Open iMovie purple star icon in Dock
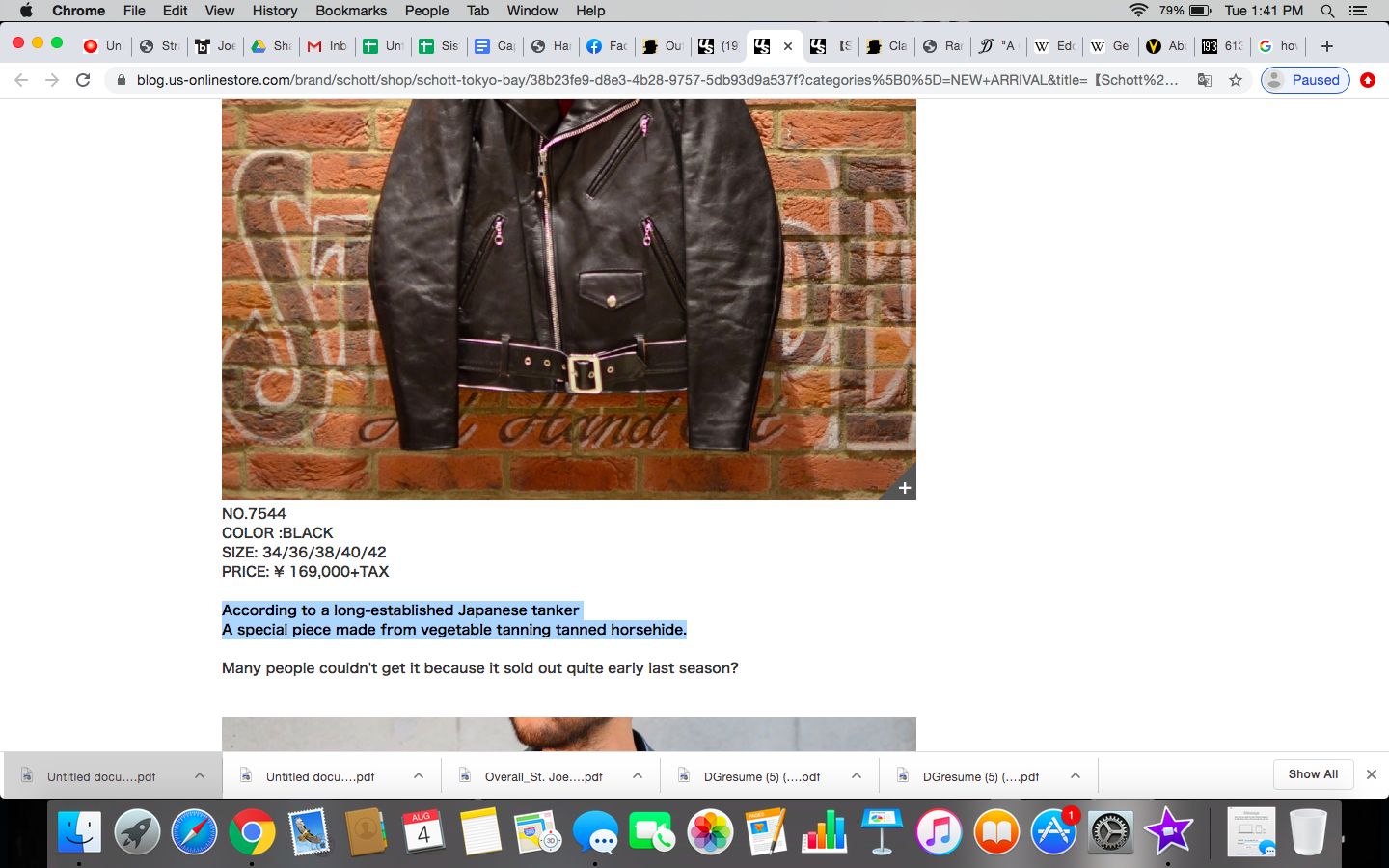The image size is (1389, 868). [1168, 831]
